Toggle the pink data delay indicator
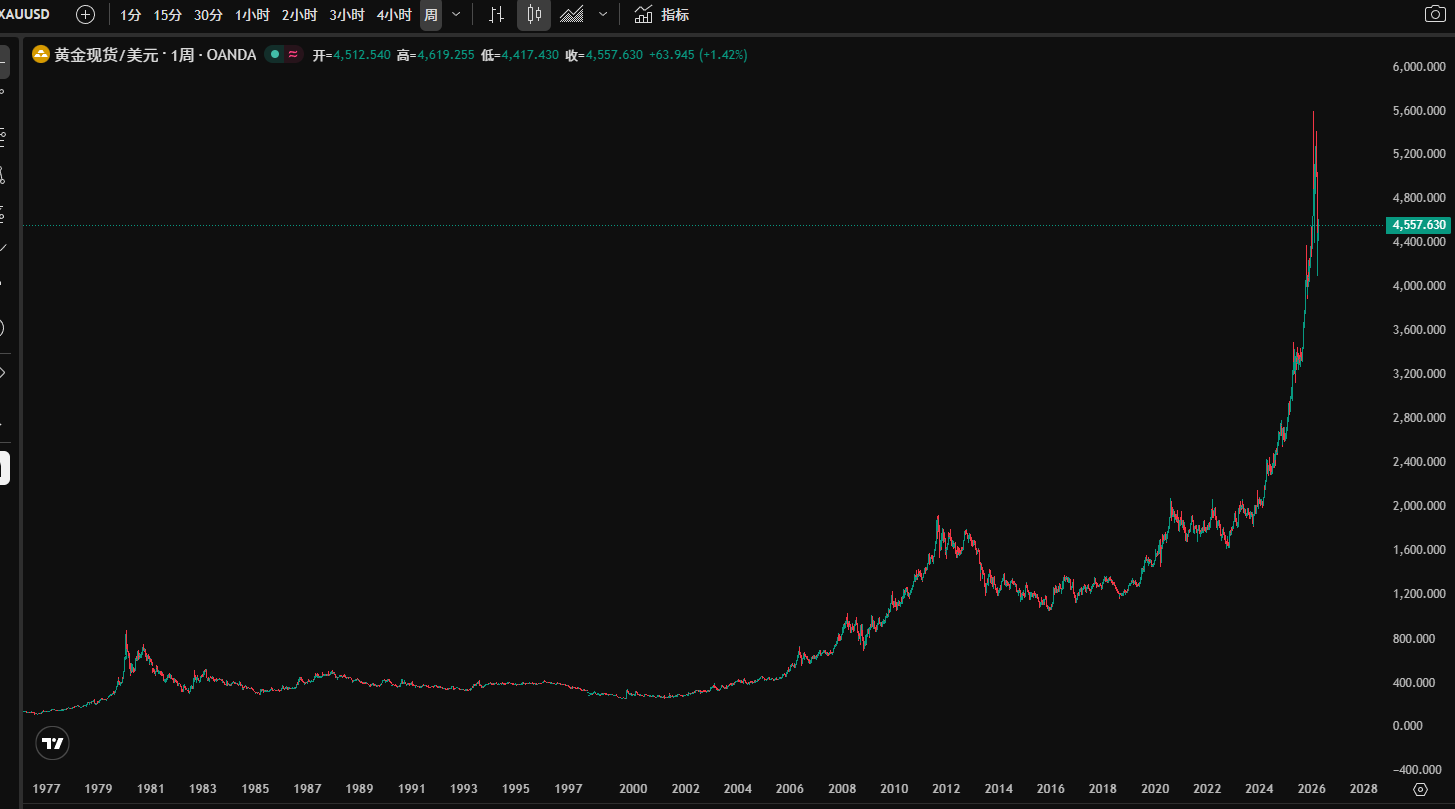This screenshot has width=1455, height=809. click(293, 55)
